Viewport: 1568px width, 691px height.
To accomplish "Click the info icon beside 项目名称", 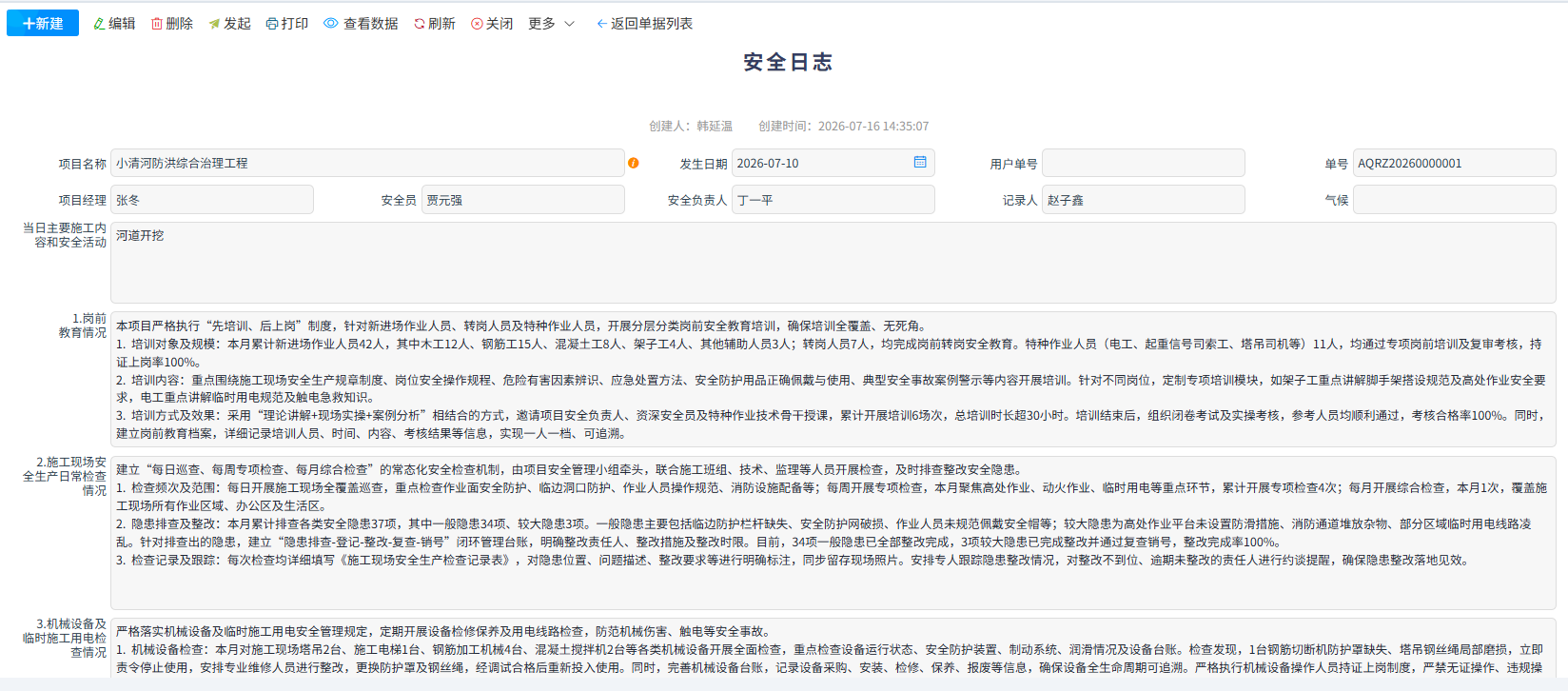I will click(634, 163).
